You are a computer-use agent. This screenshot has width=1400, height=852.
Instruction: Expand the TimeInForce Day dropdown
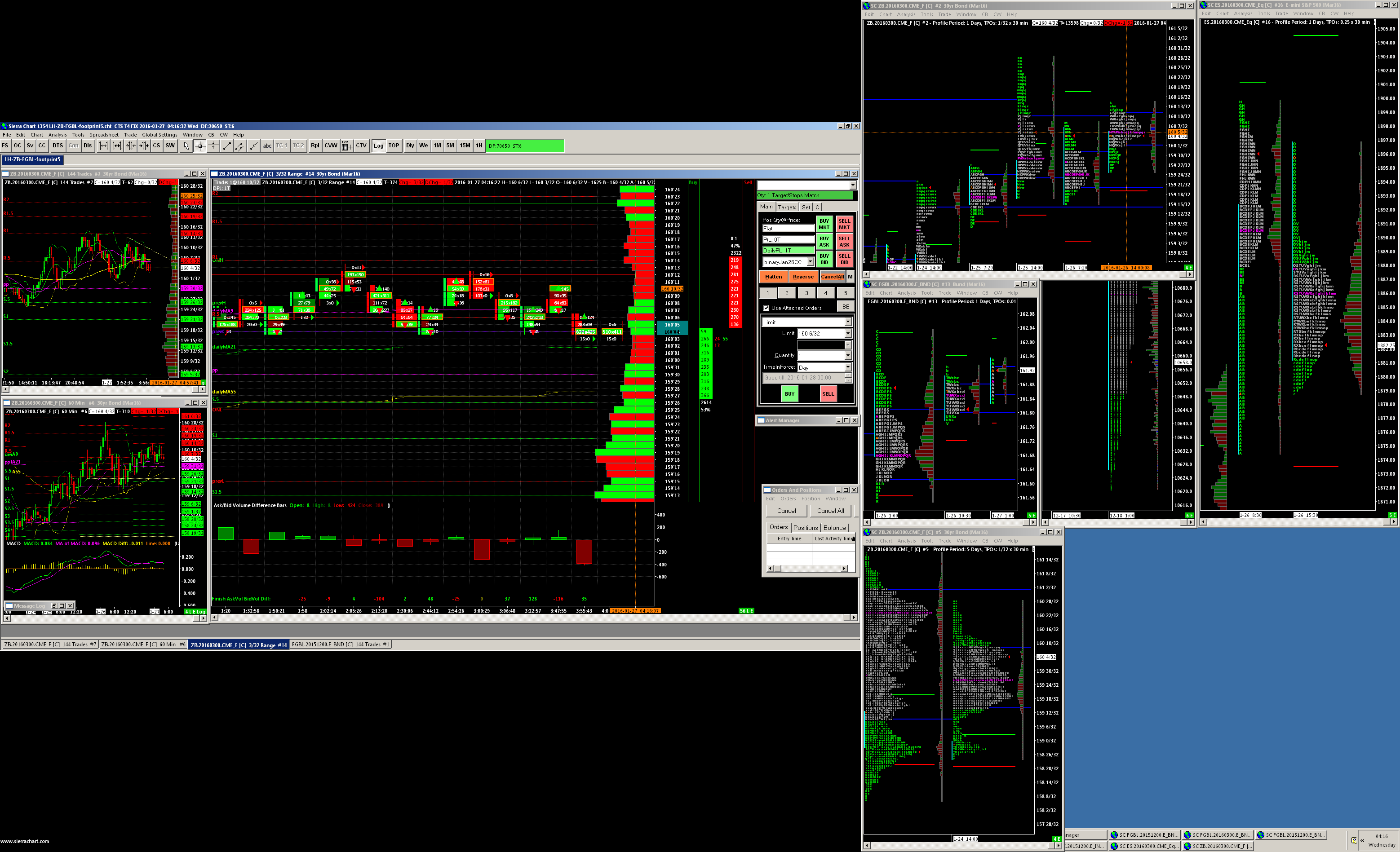coord(848,367)
